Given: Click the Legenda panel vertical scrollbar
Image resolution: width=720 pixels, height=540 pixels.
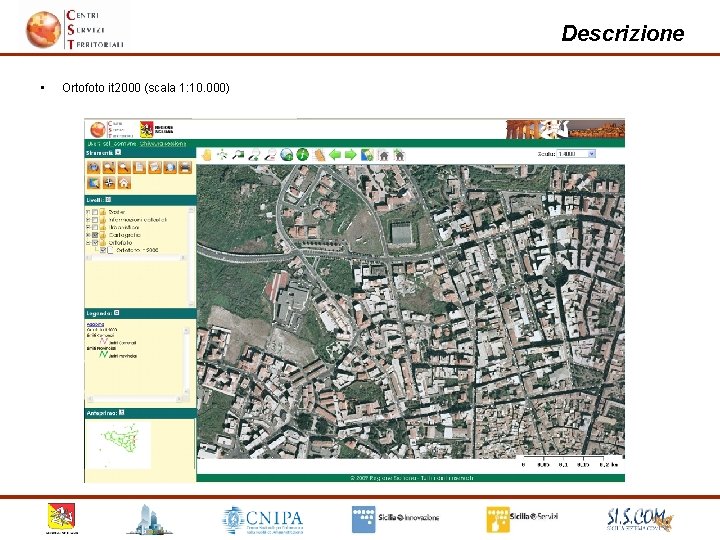Looking at the screenshot, I should pos(186,361).
